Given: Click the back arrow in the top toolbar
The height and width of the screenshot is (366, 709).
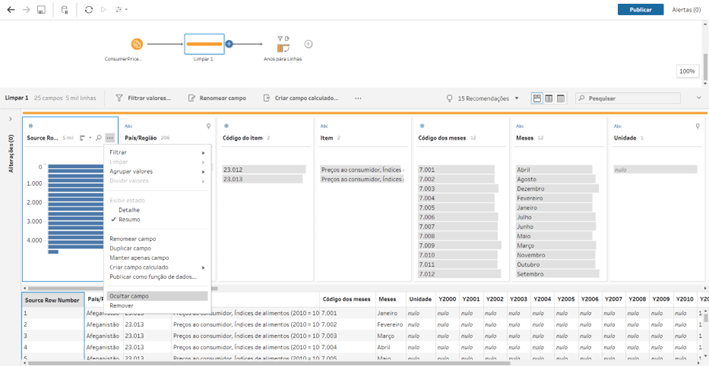Looking at the screenshot, I should (11, 10).
